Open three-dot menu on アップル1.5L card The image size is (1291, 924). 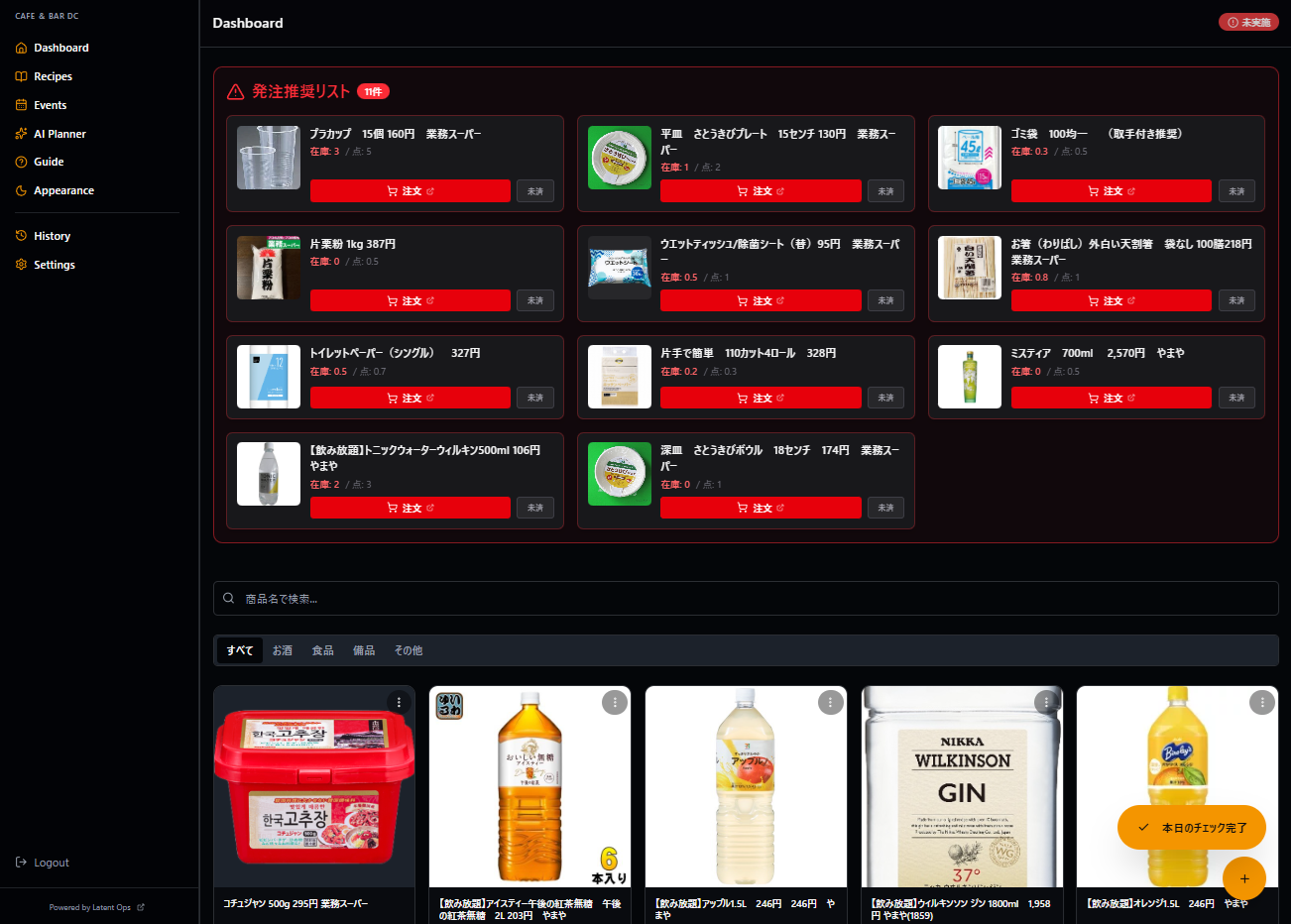click(830, 702)
